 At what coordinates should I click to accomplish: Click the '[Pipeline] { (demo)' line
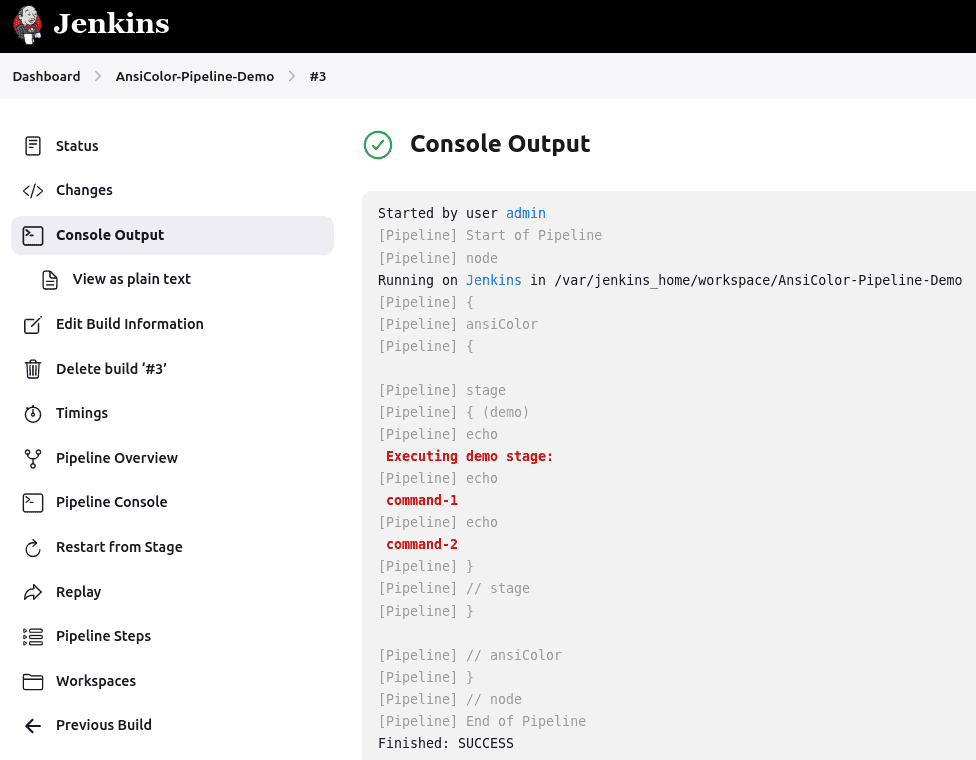pyautogui.click(x=454, y=413)
